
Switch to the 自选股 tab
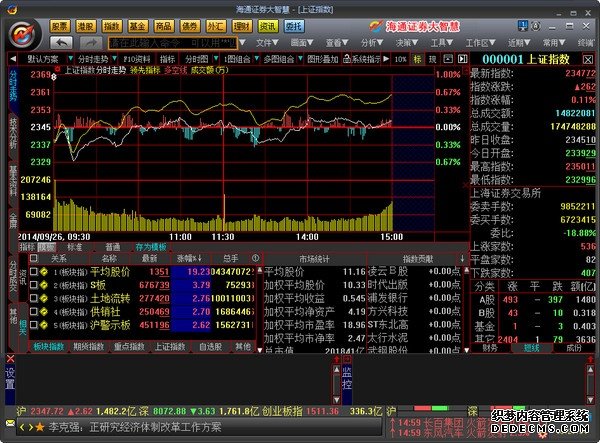click(210, 347)
